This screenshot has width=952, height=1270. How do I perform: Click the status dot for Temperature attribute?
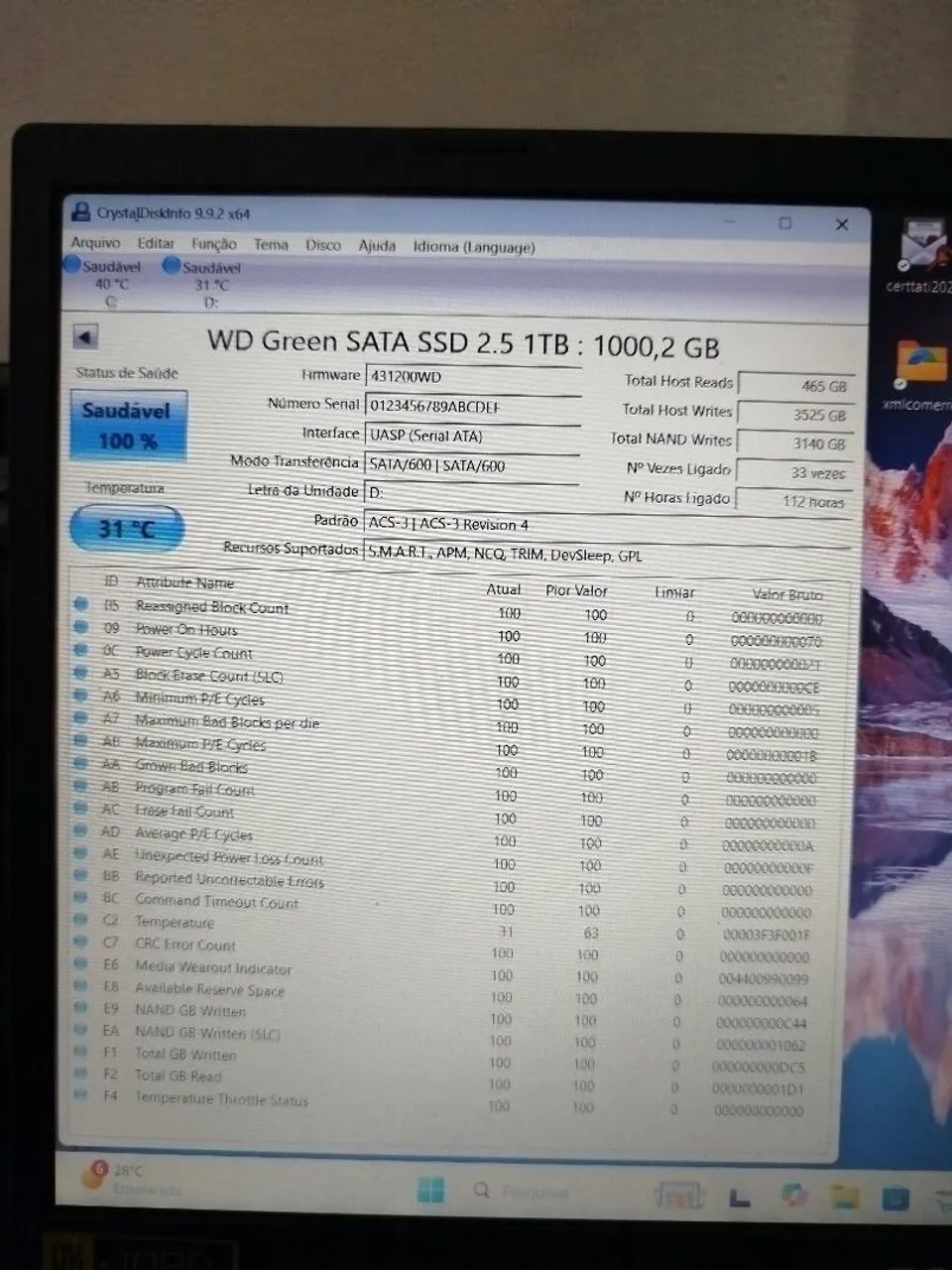pyautogui.click(x=81, y=920)
